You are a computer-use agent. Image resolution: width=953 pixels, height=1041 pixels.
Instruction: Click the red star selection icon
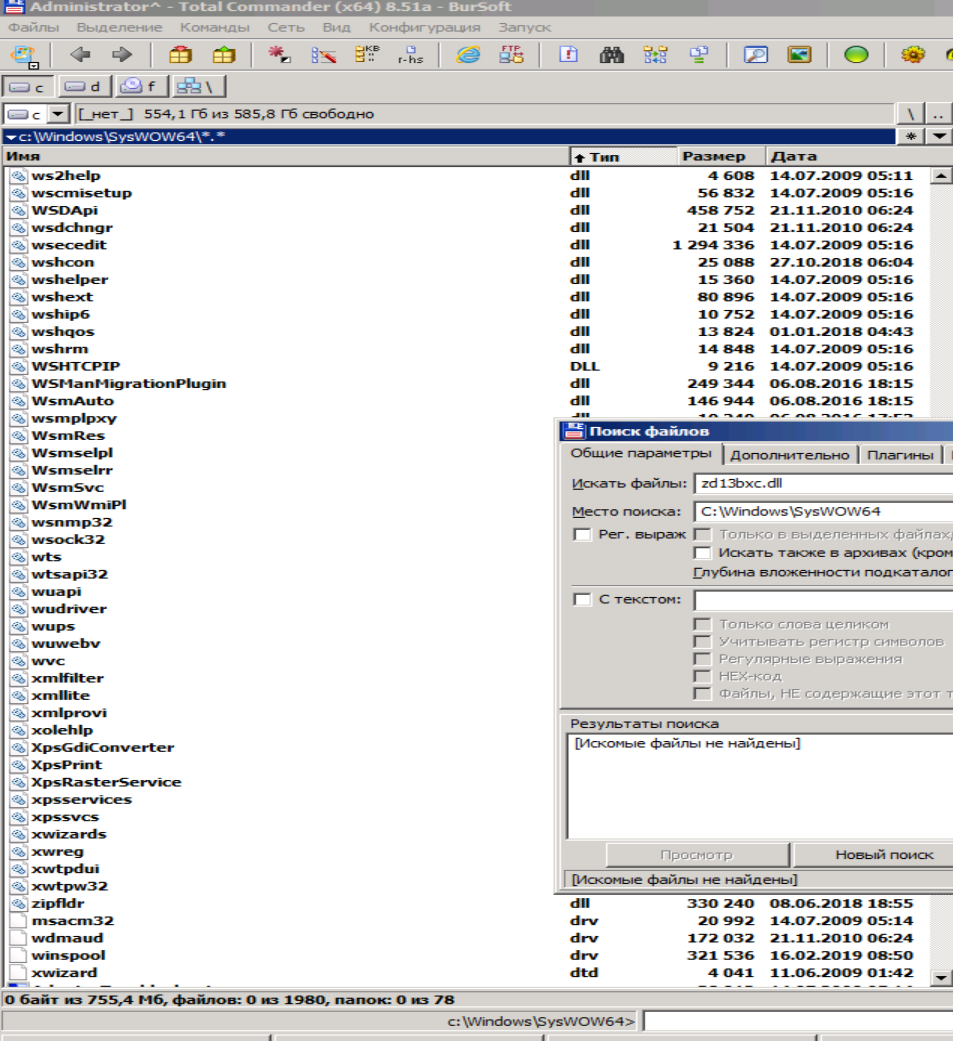tap(280, 54)
